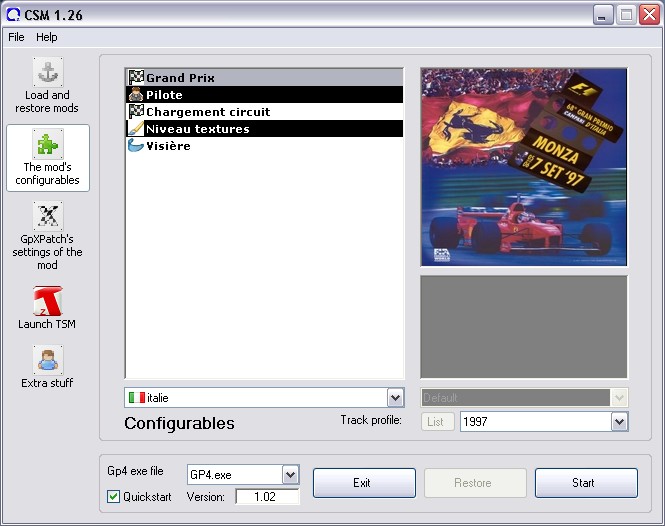665x526 pixels.
Task: Click the flag icon beside Grand Prix
Action: [x=136, y=77]
